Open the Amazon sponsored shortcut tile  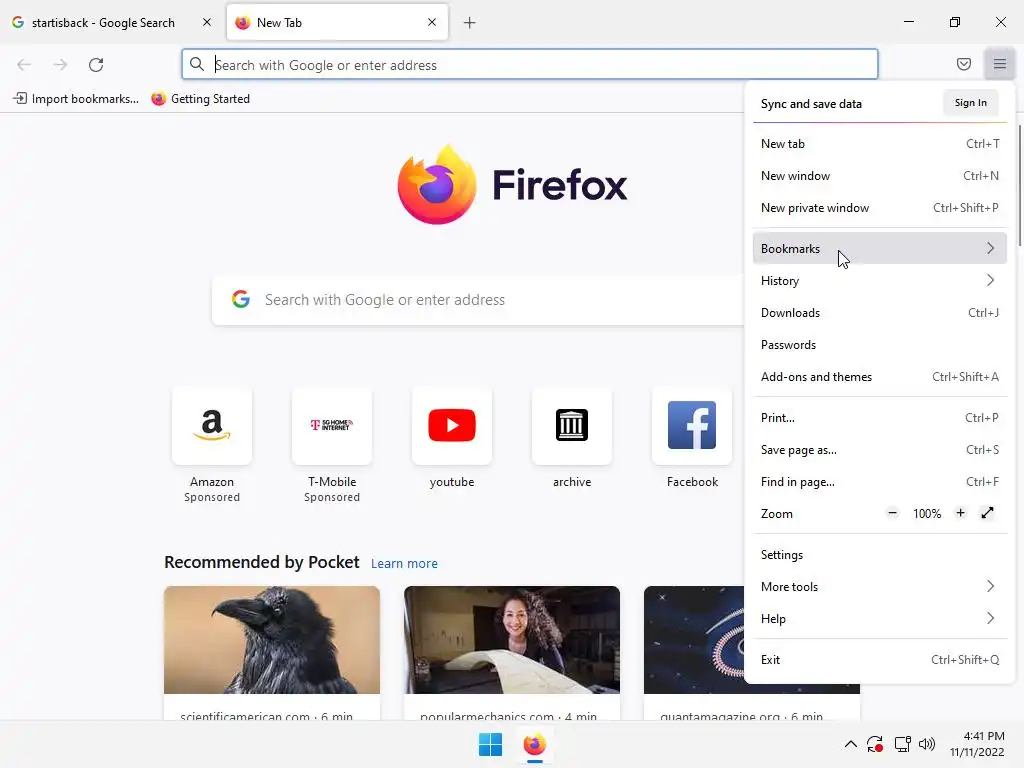tap(212, 426)
